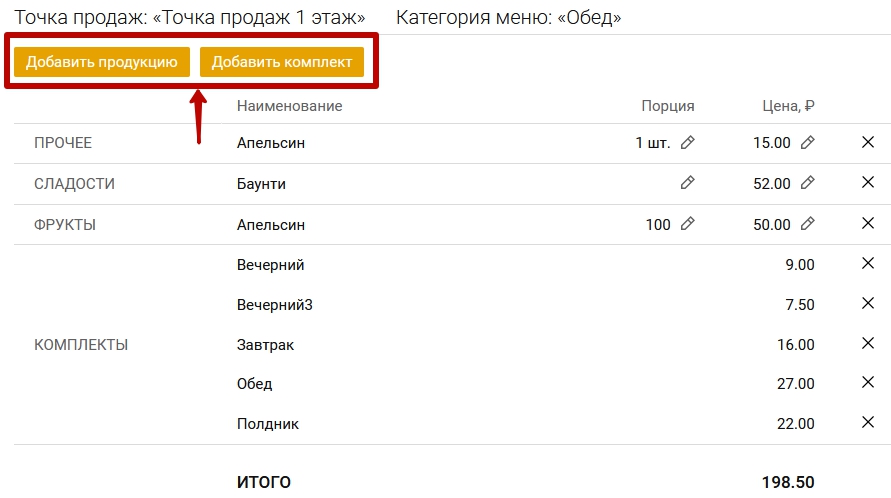Viewport: 891px width, 498px height.
Task: Click the 27.00 price of Обед
Action: point(796,384)
